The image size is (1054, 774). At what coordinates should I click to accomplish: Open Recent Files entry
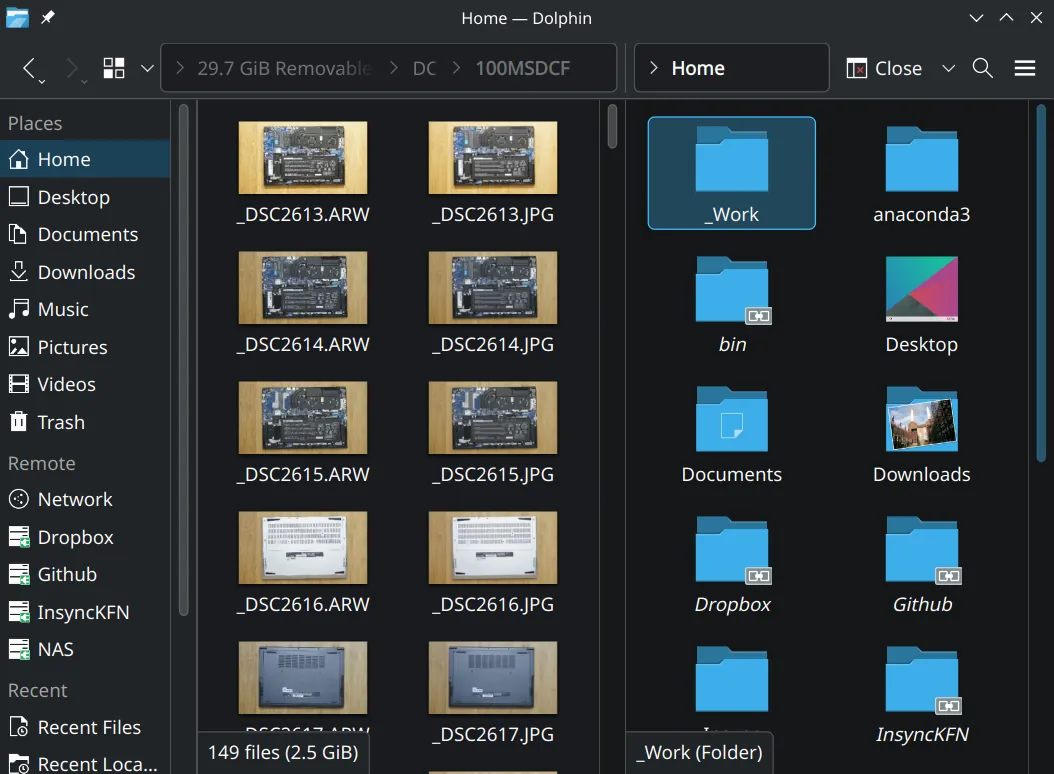point(85,727)
